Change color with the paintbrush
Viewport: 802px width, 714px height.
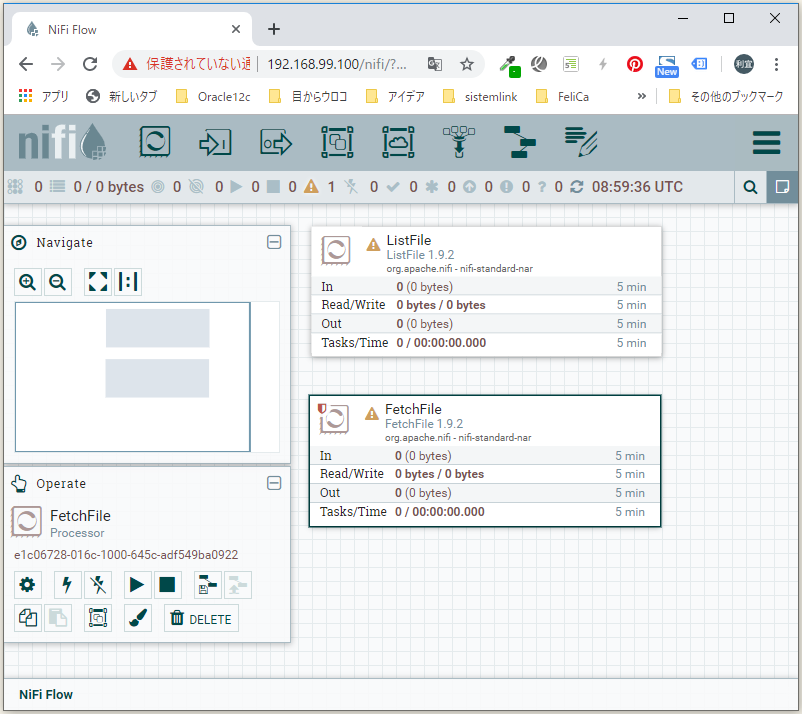[x=138, y=618]
